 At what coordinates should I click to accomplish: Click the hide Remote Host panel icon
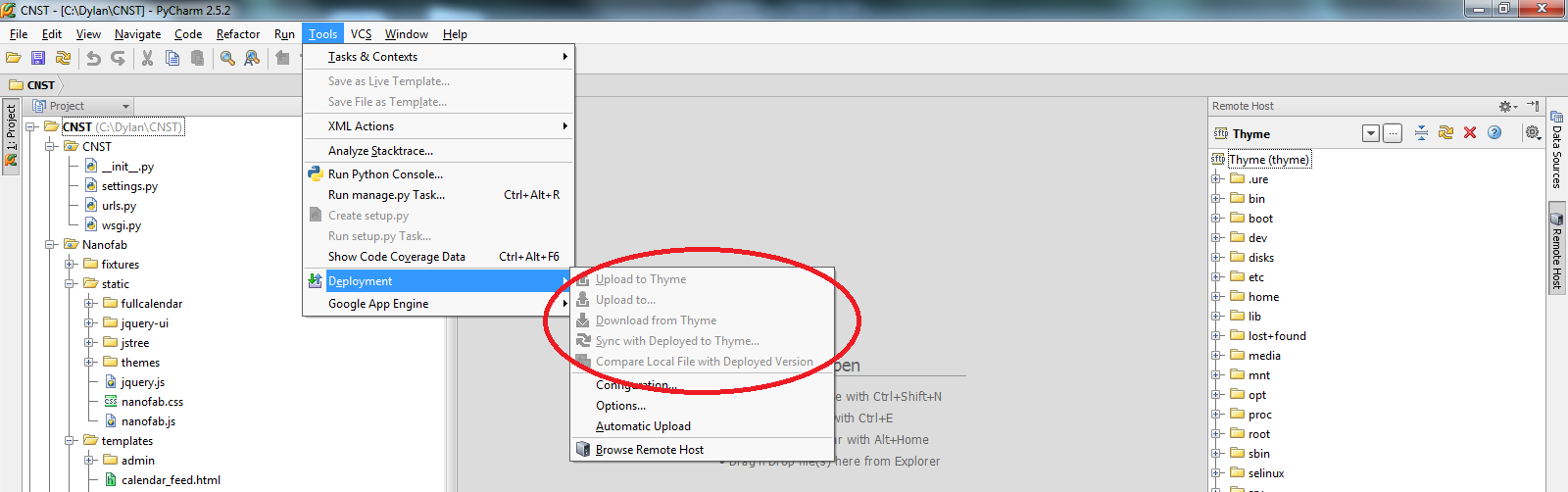[1533, 106]
